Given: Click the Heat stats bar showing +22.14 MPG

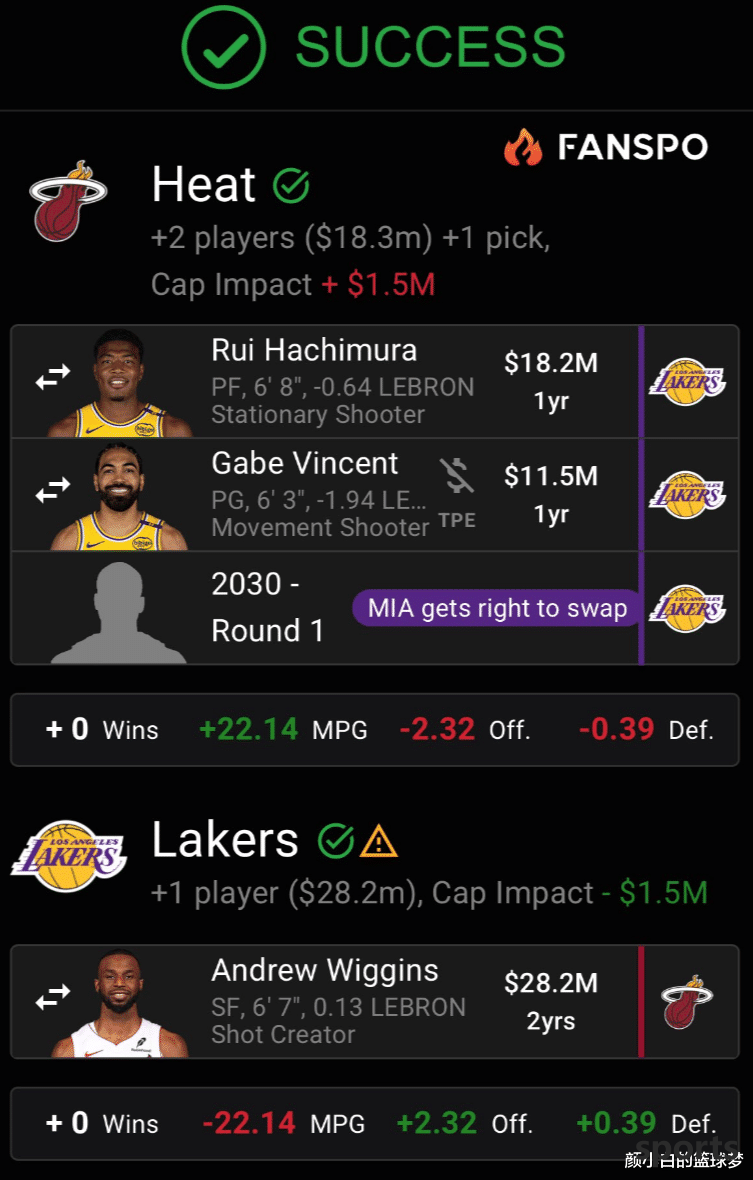Looking at the screenshot, I should (x=375, y=730).
